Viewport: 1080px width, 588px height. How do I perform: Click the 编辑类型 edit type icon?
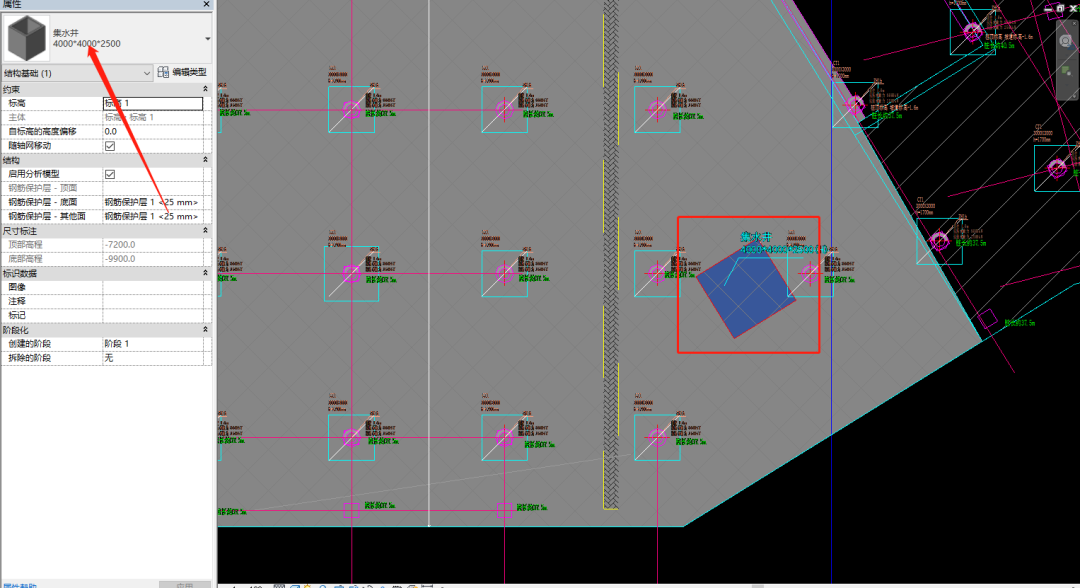click(x=163, y=72)
